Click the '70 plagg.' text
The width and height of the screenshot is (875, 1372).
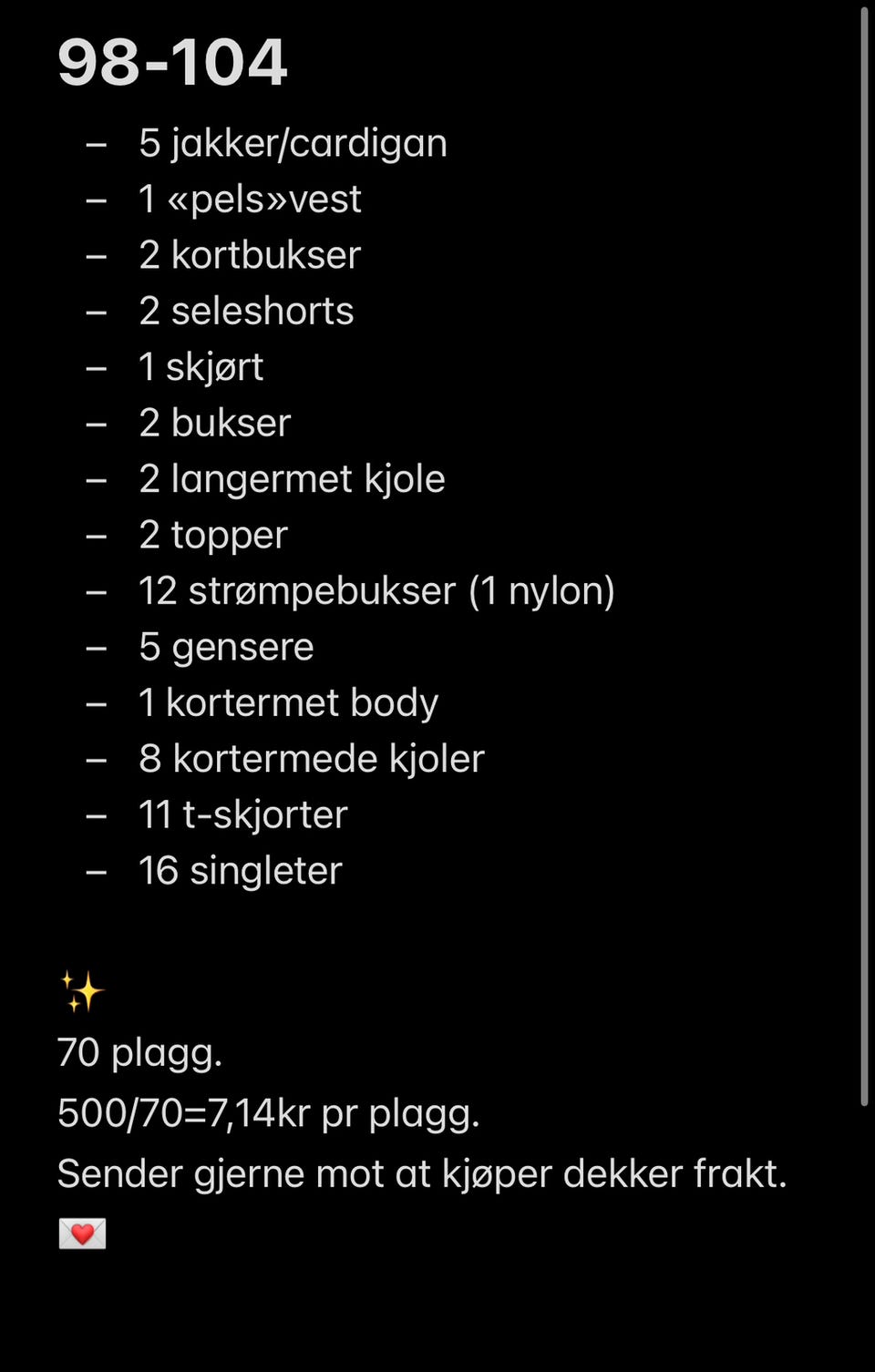pos(139,1053)
